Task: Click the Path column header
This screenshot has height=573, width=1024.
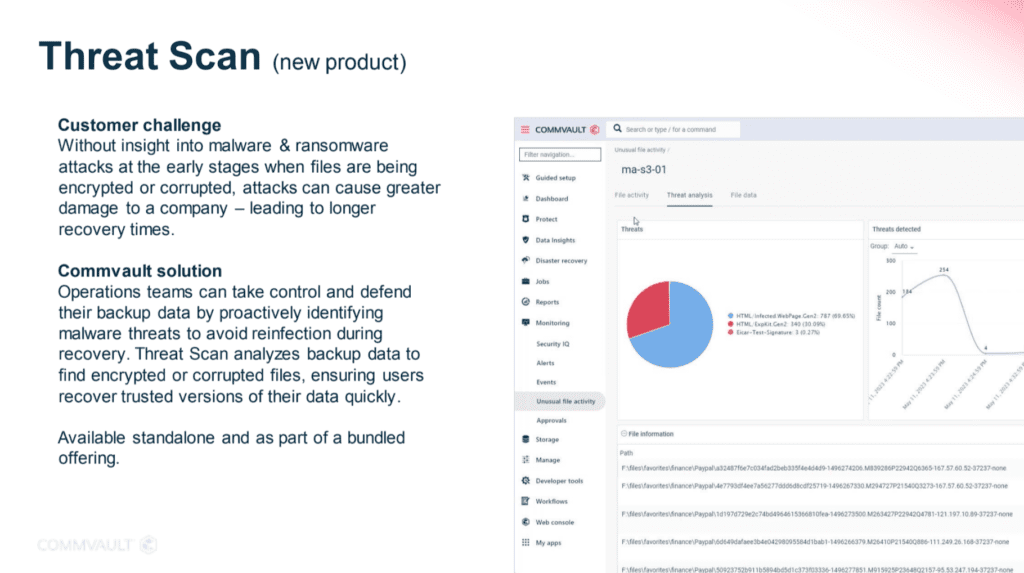Action: click(x=626, y=453)
